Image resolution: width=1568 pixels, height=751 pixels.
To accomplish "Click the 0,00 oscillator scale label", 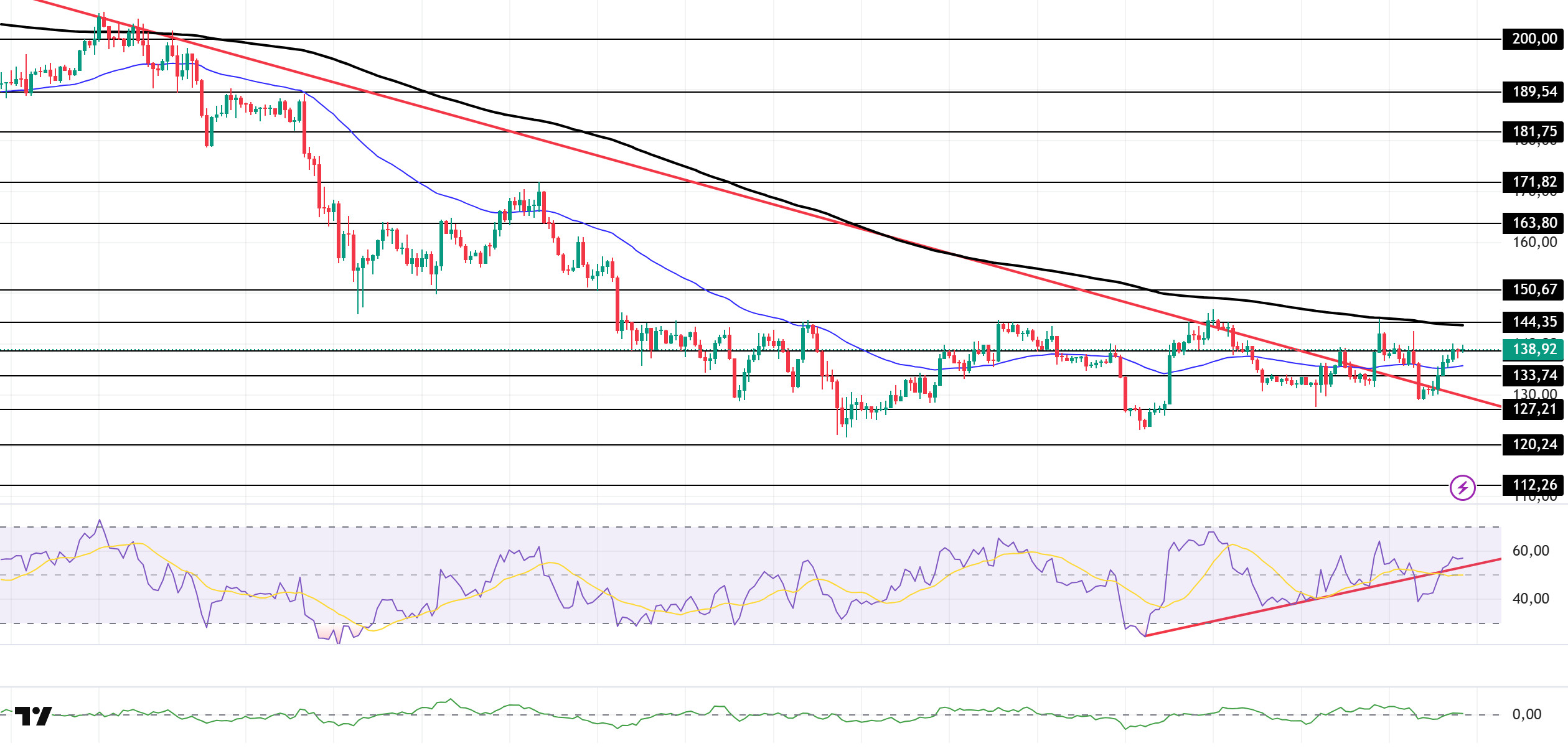I will [1527, 714].
